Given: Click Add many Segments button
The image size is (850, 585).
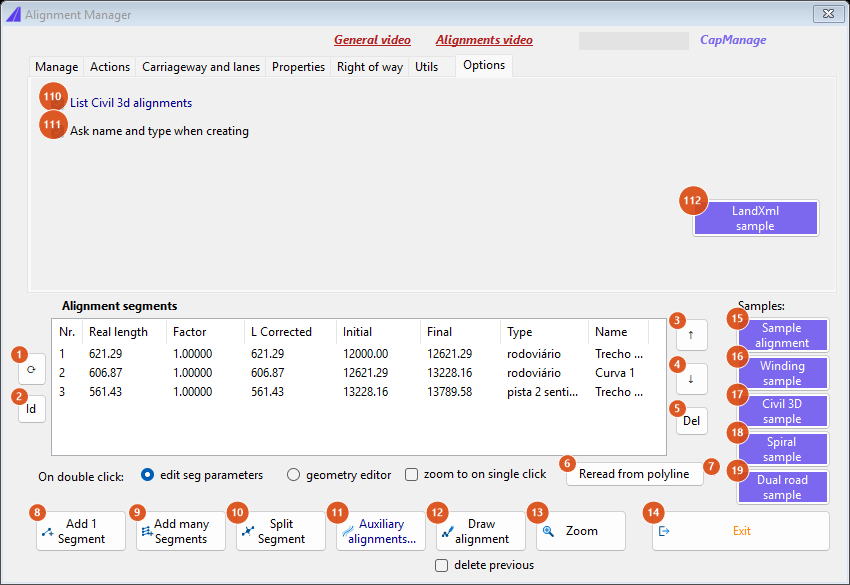Looking at the screenshot, I should tap(181, 531).
